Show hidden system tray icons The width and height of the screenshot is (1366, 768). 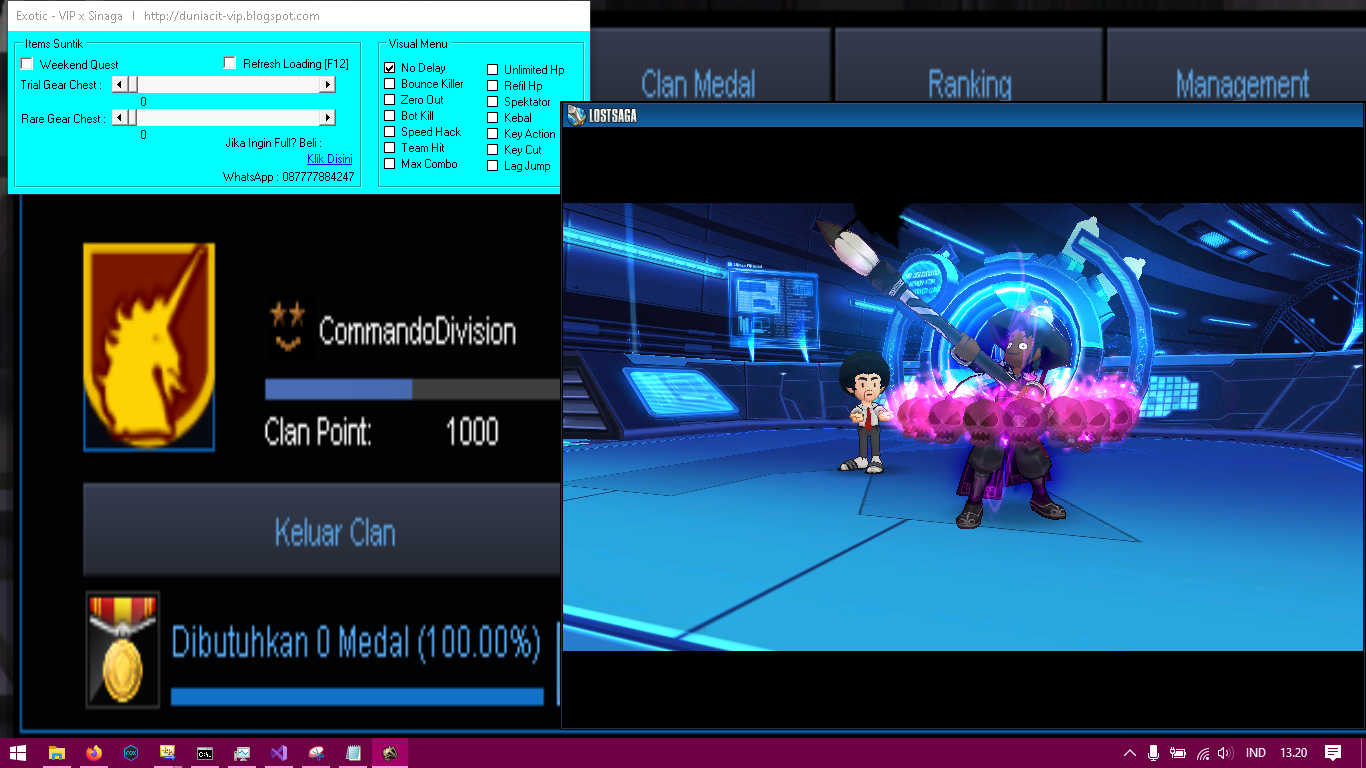(1130, 753)
